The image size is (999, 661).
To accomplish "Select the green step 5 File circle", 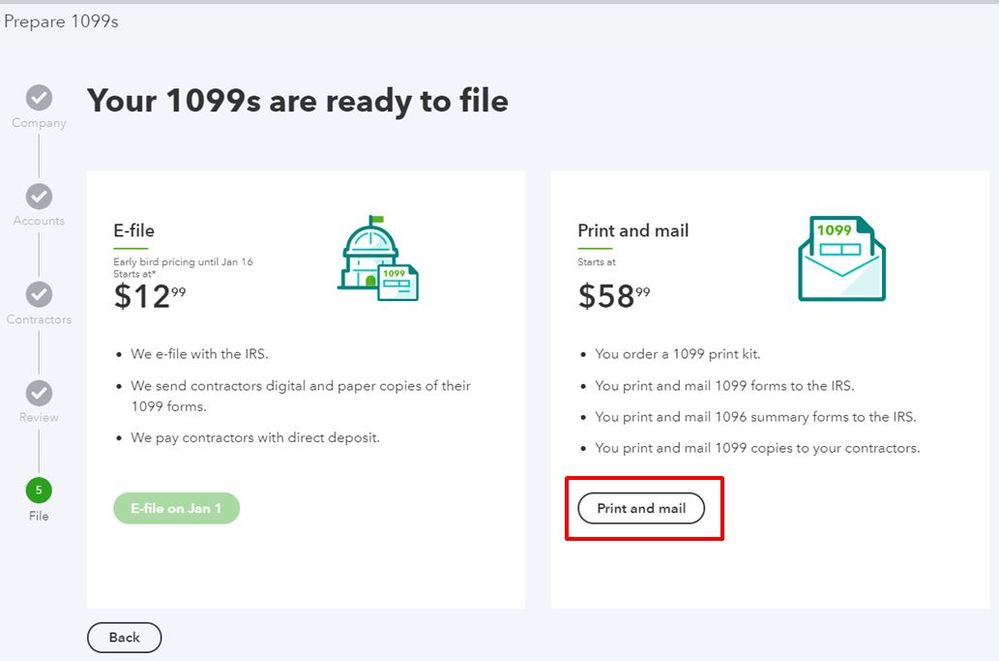I will [39, 490].
